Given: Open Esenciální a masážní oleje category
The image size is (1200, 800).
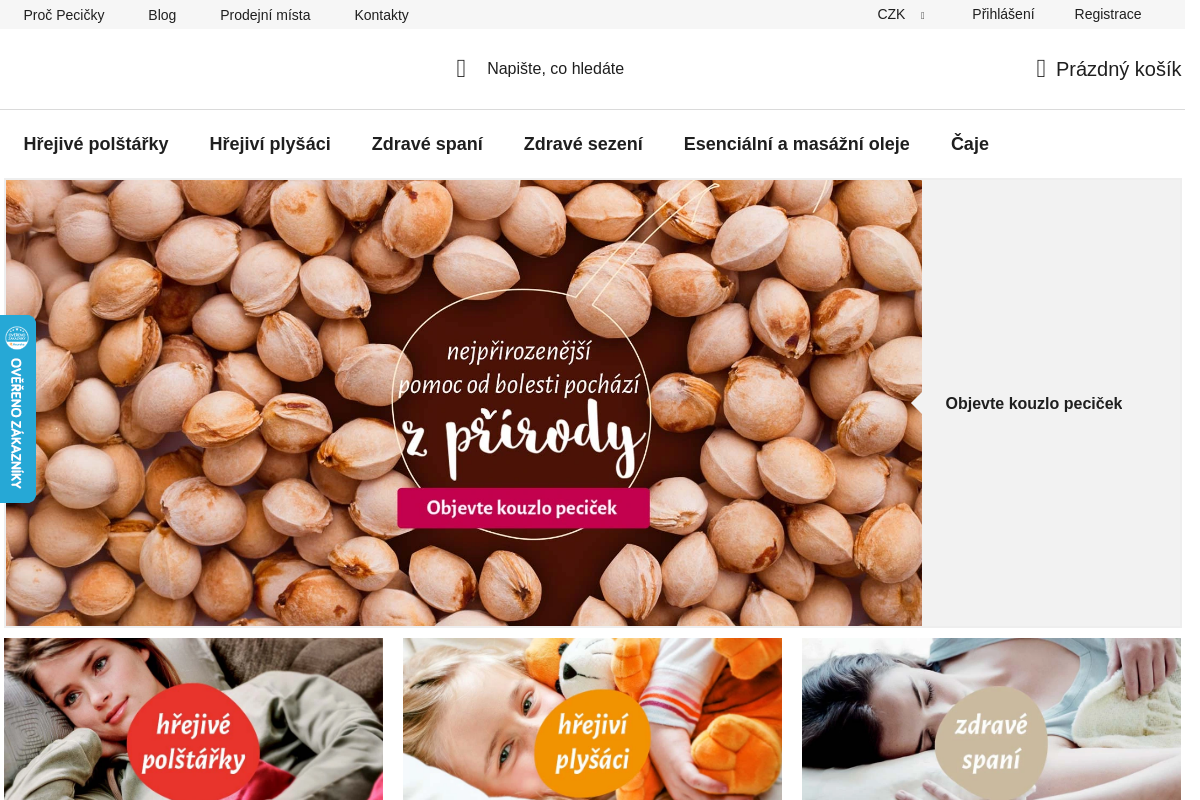Looking at the screenshot, I should click(797, 144).
